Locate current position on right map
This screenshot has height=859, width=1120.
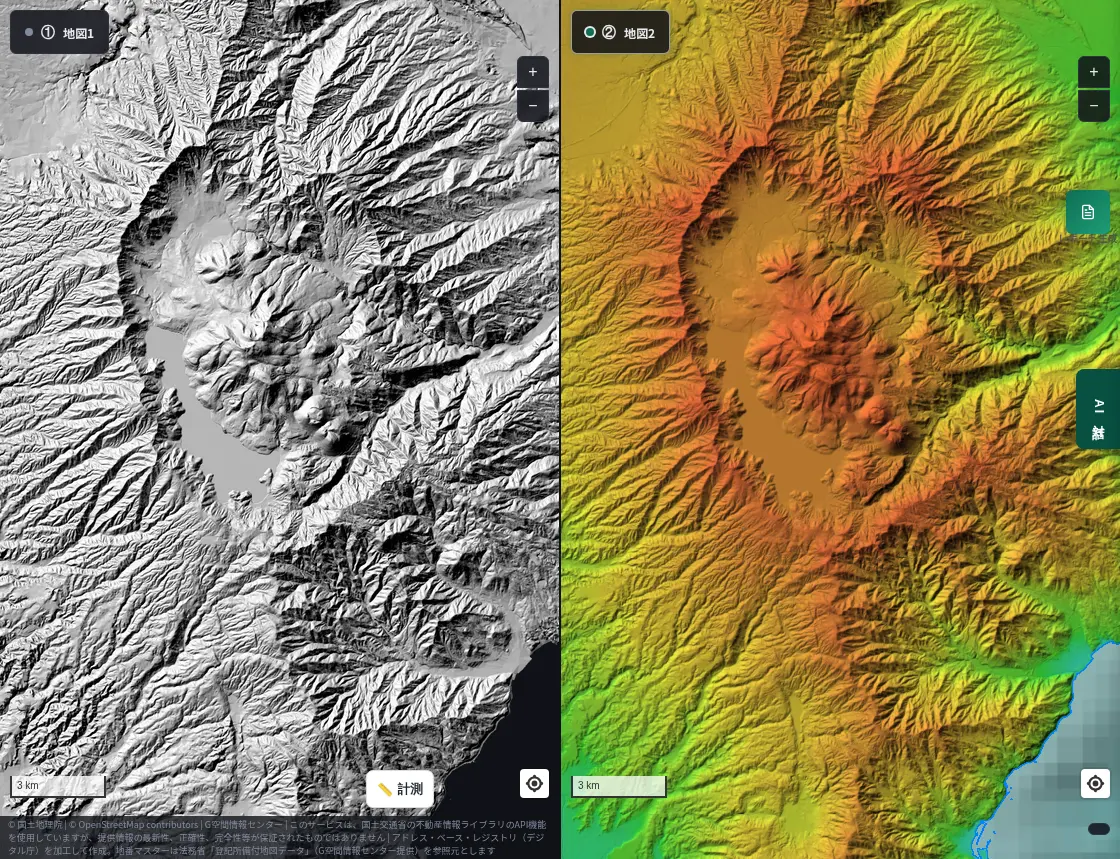pos(1095,783)
